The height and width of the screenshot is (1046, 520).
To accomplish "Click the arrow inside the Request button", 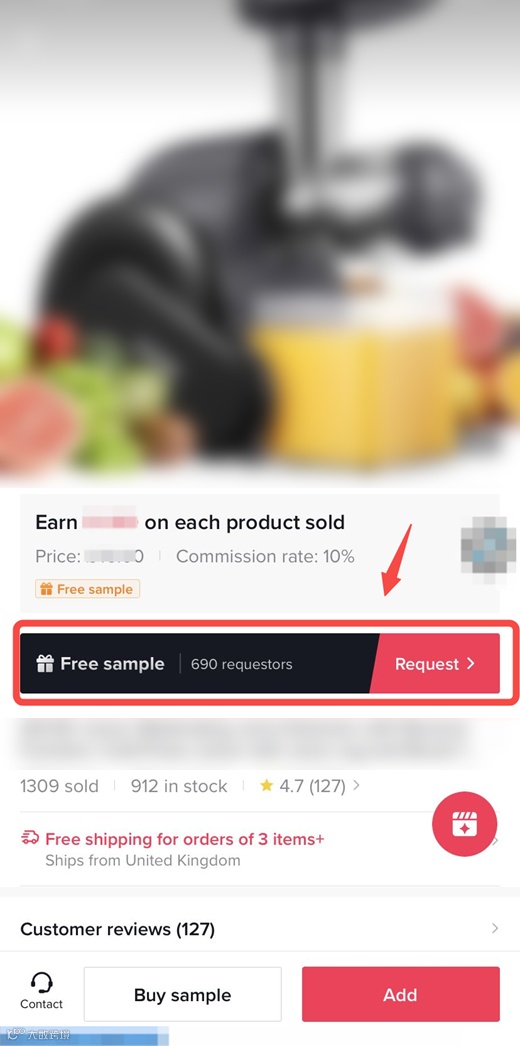I will pyautogui.click(x=471, y=663).
